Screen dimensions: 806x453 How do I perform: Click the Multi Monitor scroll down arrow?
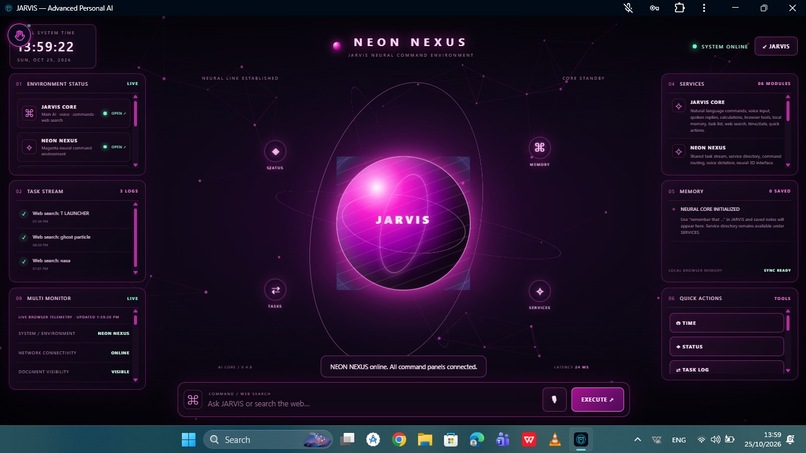(136, 380)
